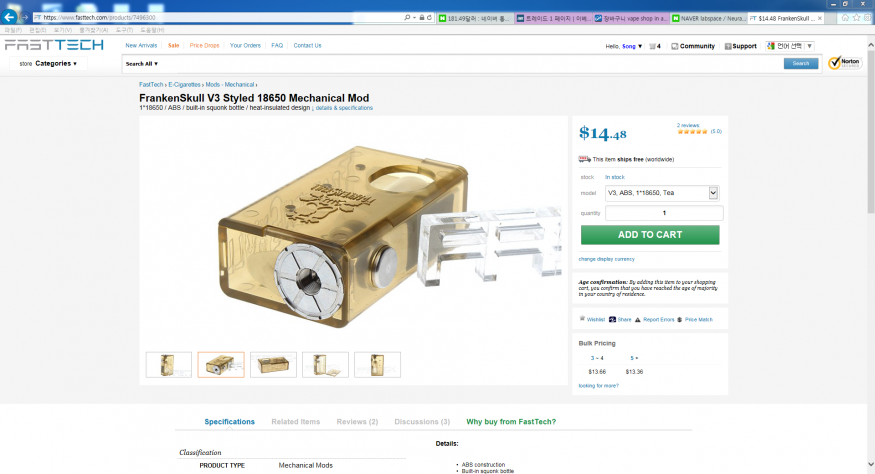Click the ADD TO CART button
This screenshot has width=875, height=474.
650,234
